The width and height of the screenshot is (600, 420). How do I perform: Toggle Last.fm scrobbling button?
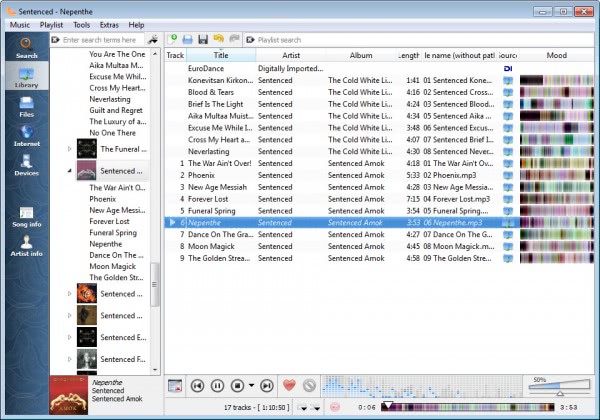click(x=335, y=407)
